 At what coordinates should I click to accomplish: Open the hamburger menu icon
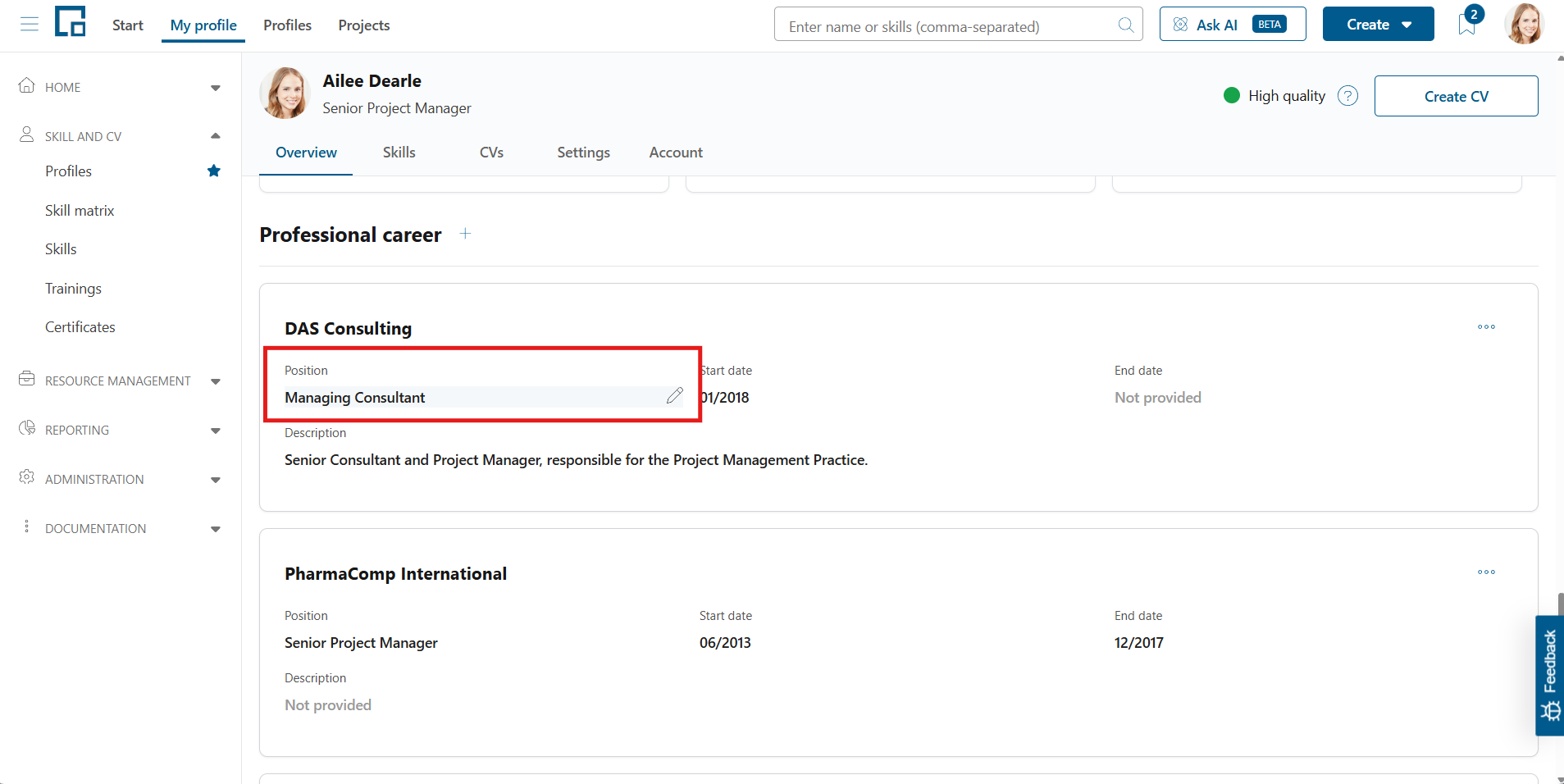(30, 25)
